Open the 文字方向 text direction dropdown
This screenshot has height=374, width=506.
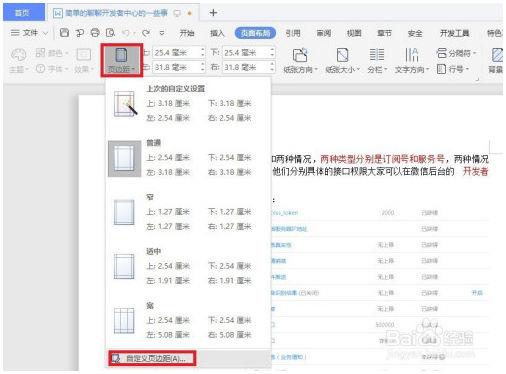pyautogui.click(x=412, y=60)
